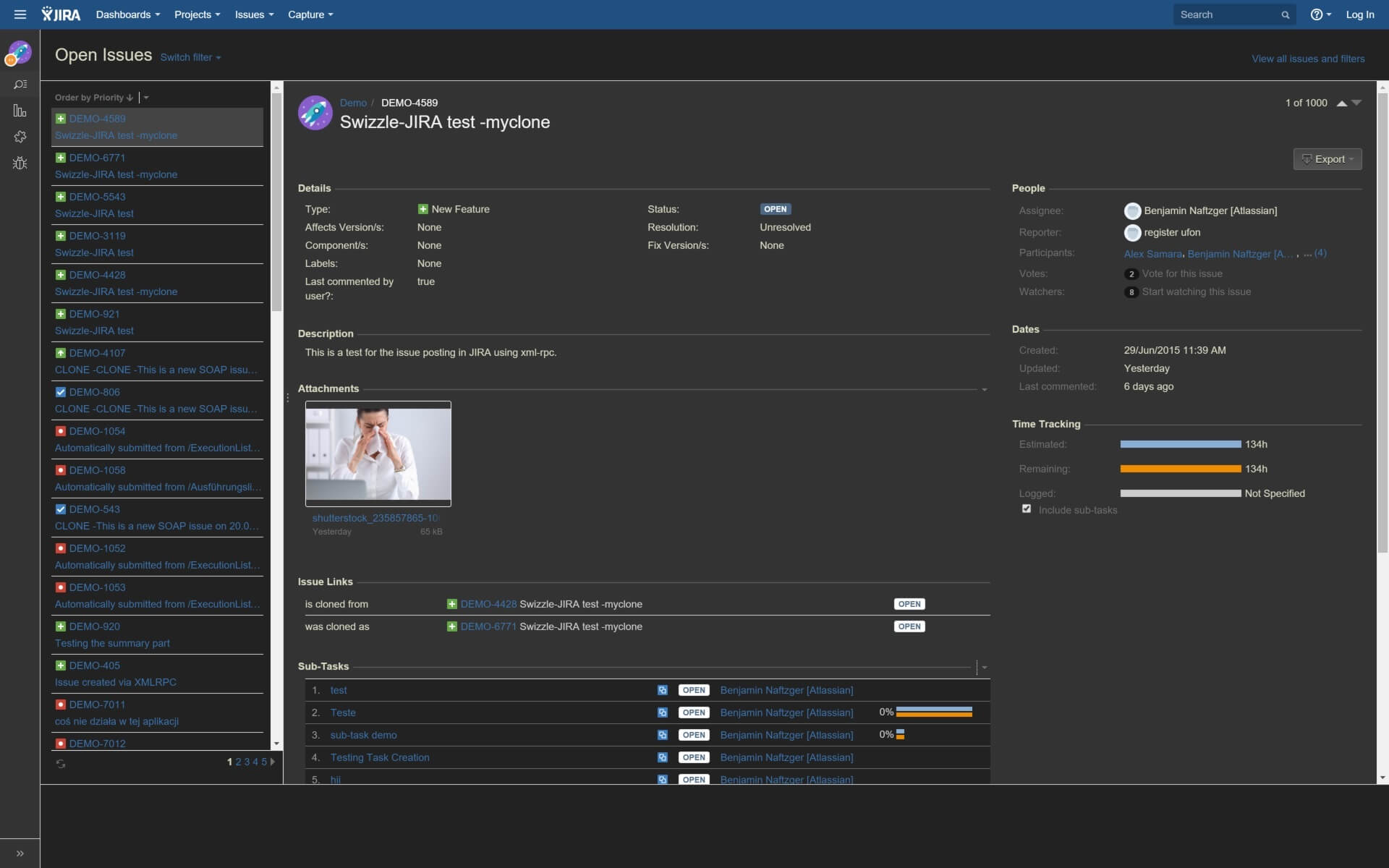Click the reporter avatar for register ufon
This screenshot has height=868, width=1389.
pyautogui.click(x=1132, y=233)
